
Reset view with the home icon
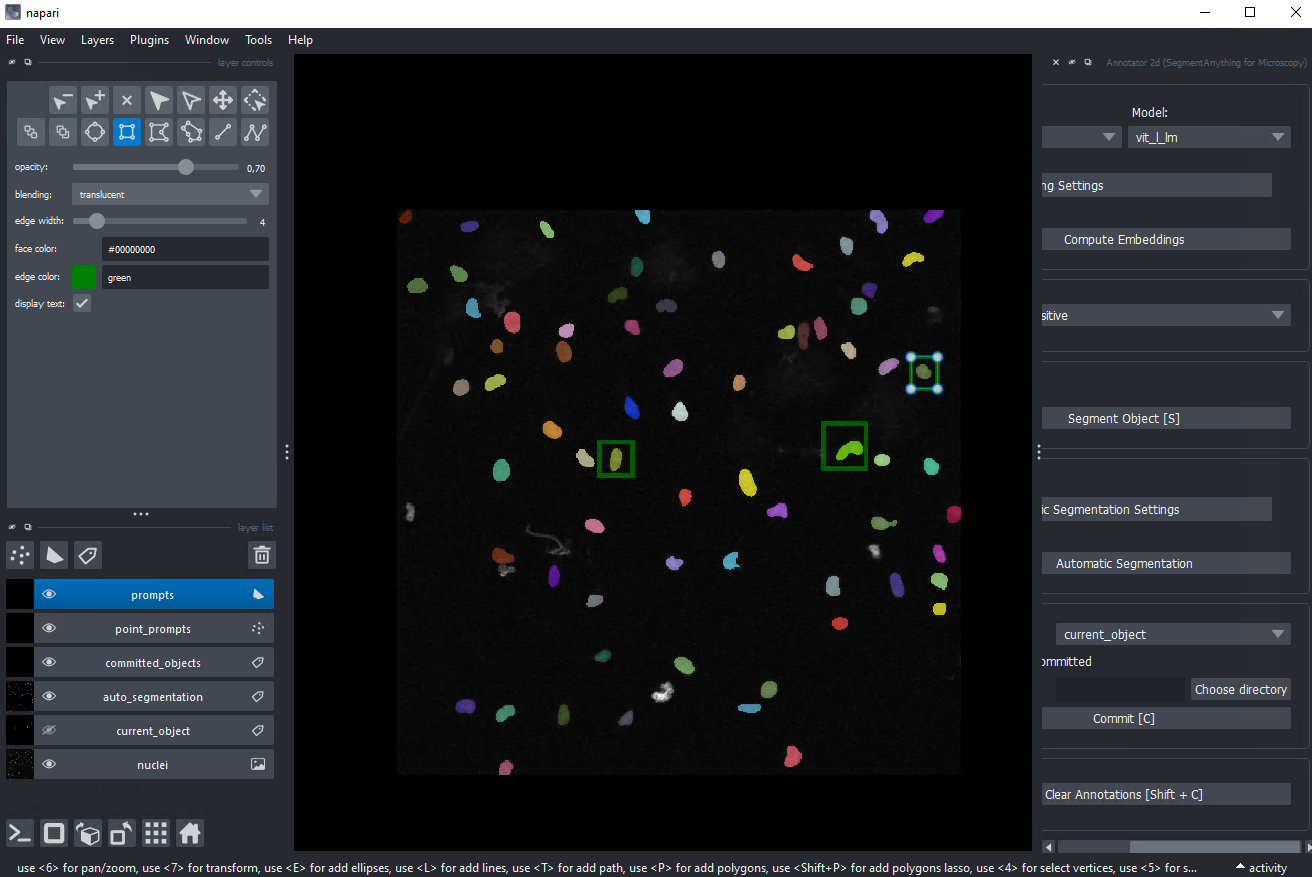pos(190,833)
